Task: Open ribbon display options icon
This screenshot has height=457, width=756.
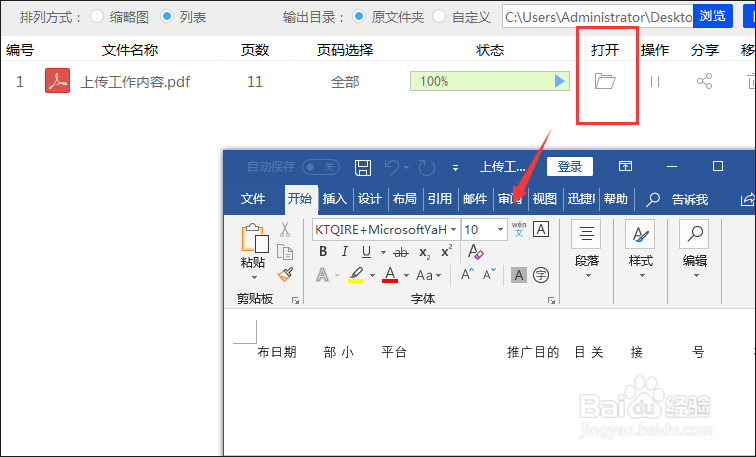Action: point(625,166)
